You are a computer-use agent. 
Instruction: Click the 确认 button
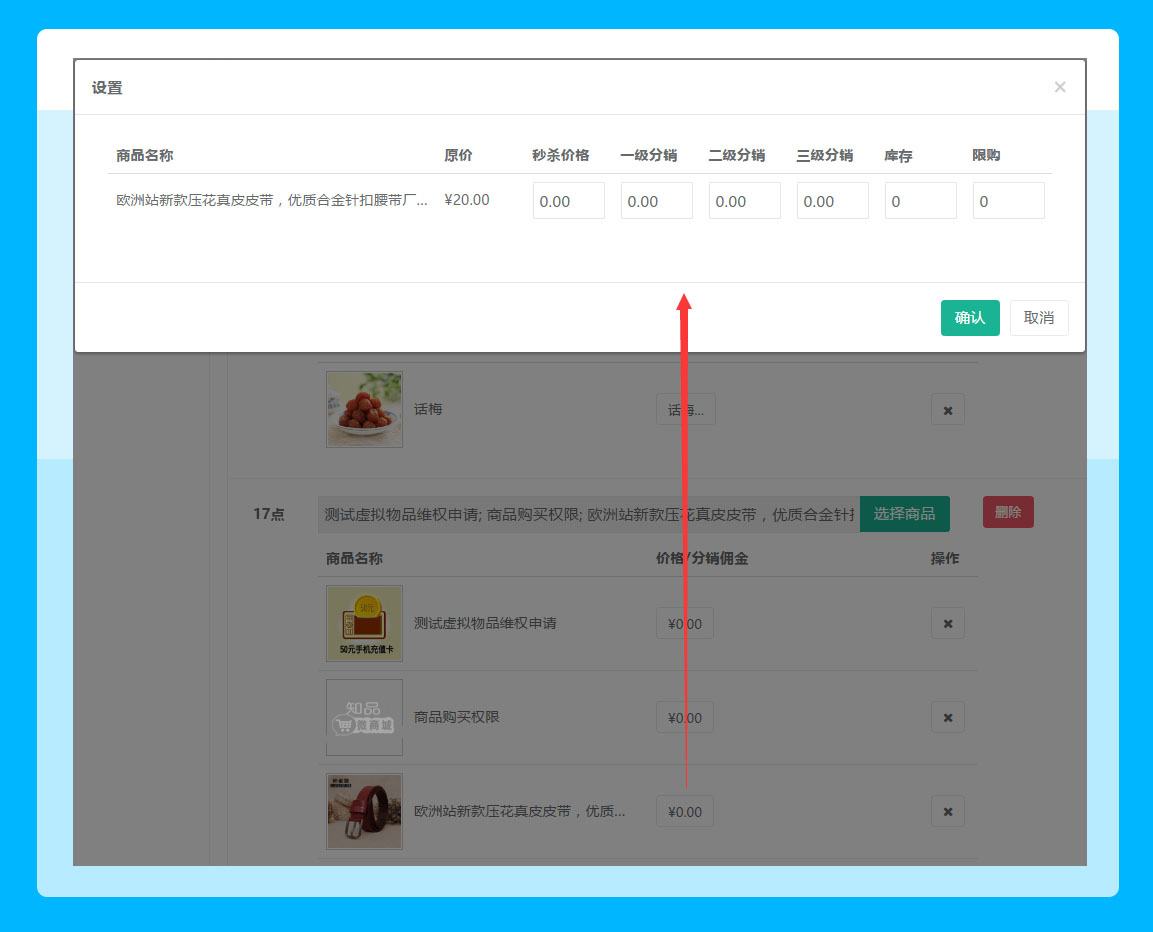(969, 318)
